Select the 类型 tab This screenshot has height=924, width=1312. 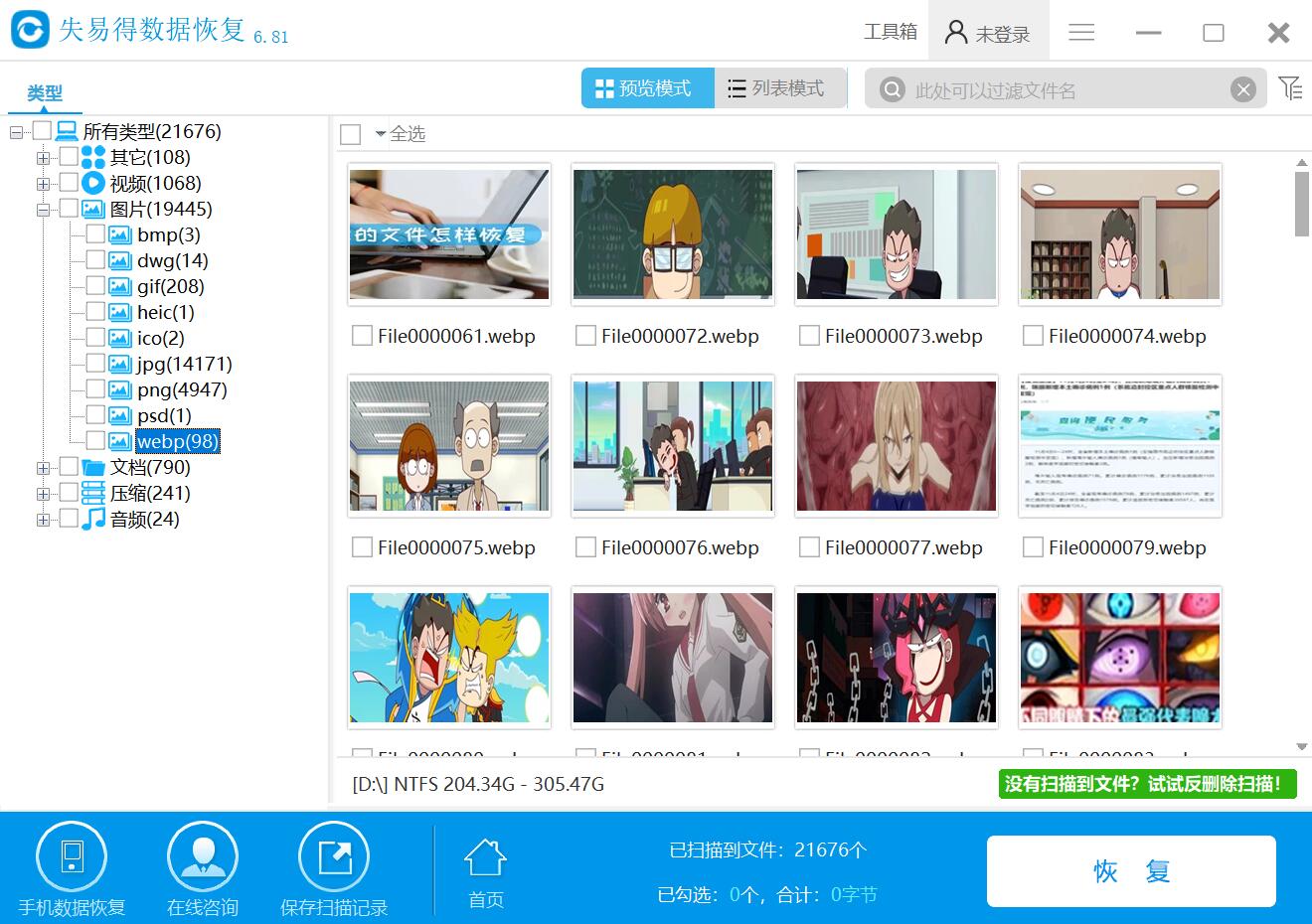(45, 93)
